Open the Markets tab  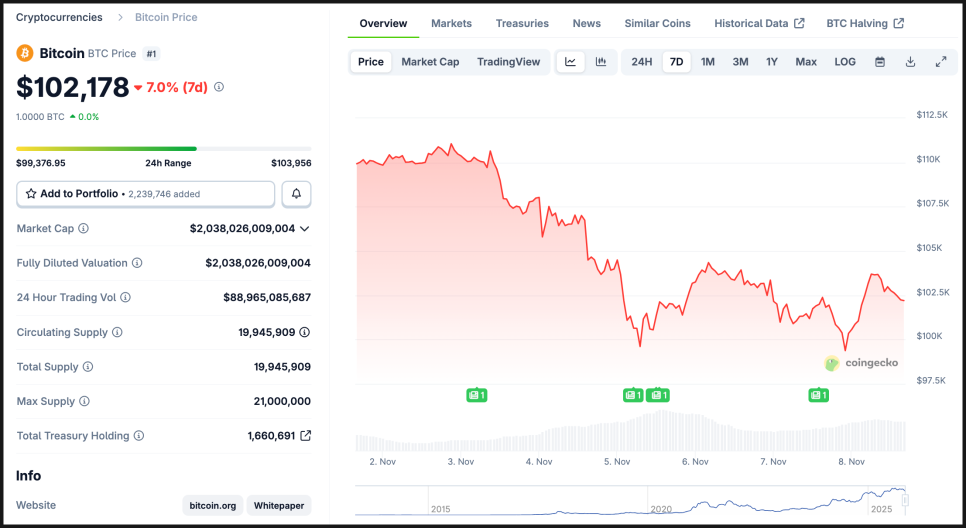(x=451, y=23)
